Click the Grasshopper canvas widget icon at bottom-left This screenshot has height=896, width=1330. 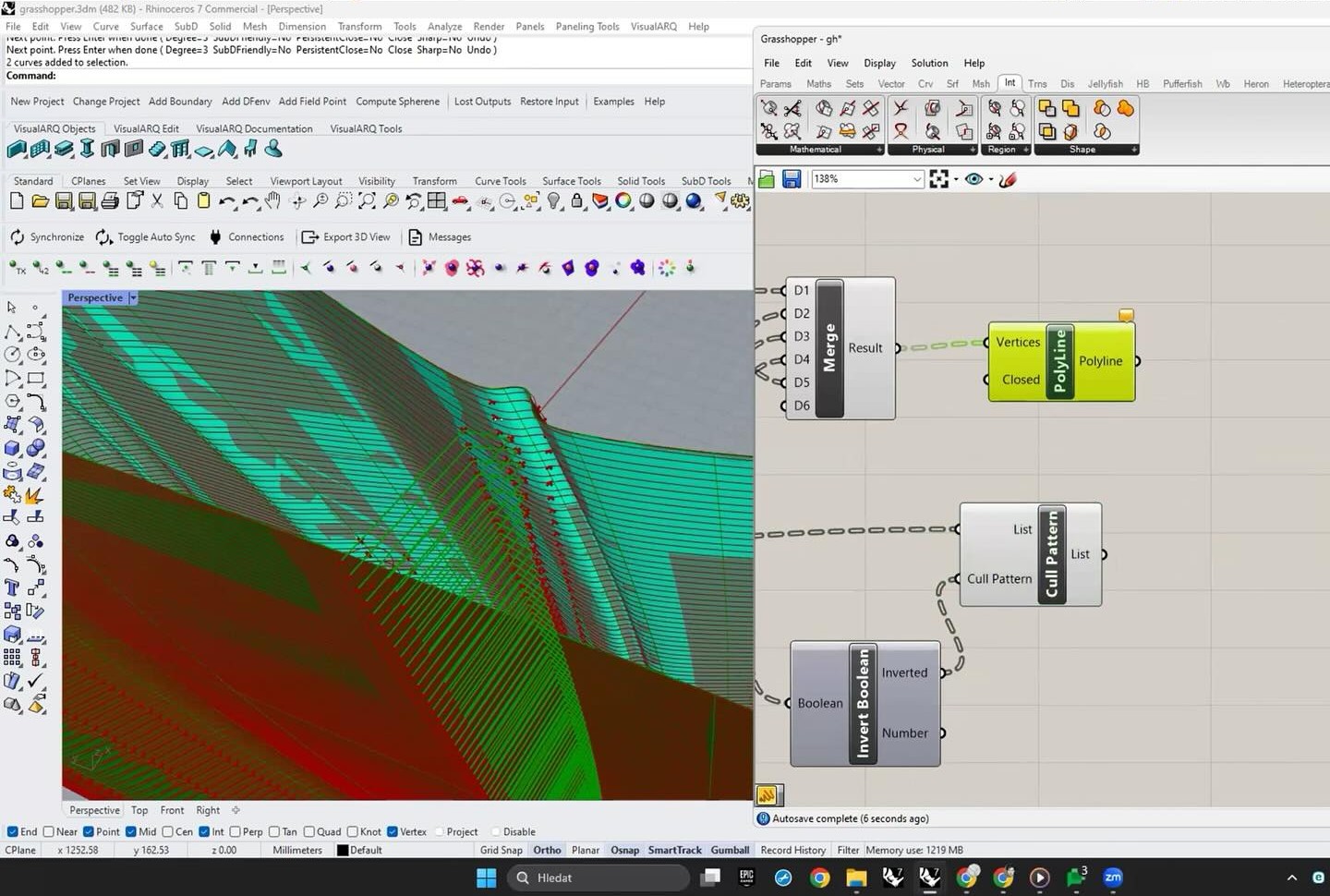point(767,794)
